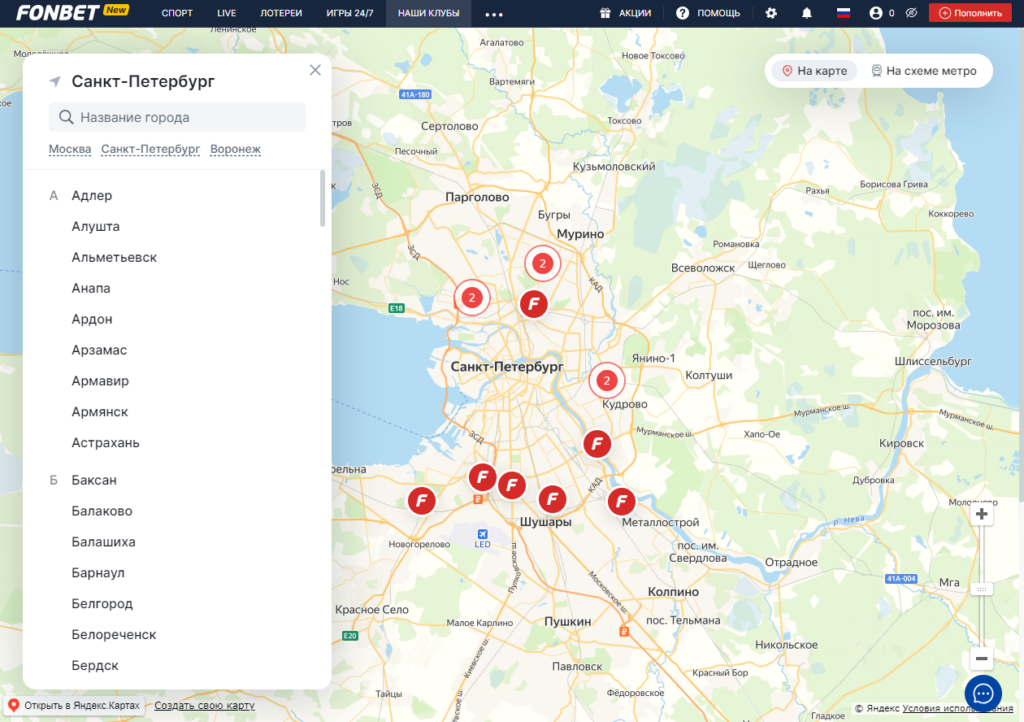
Task: Toggle balance visibility eye icon
Action: point(911,13)
